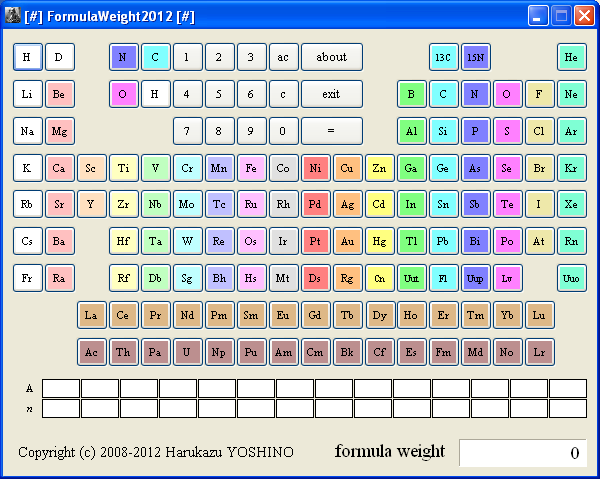Click the Zn zinc button
Screen dimensions: 600x479
click(380, 168)
